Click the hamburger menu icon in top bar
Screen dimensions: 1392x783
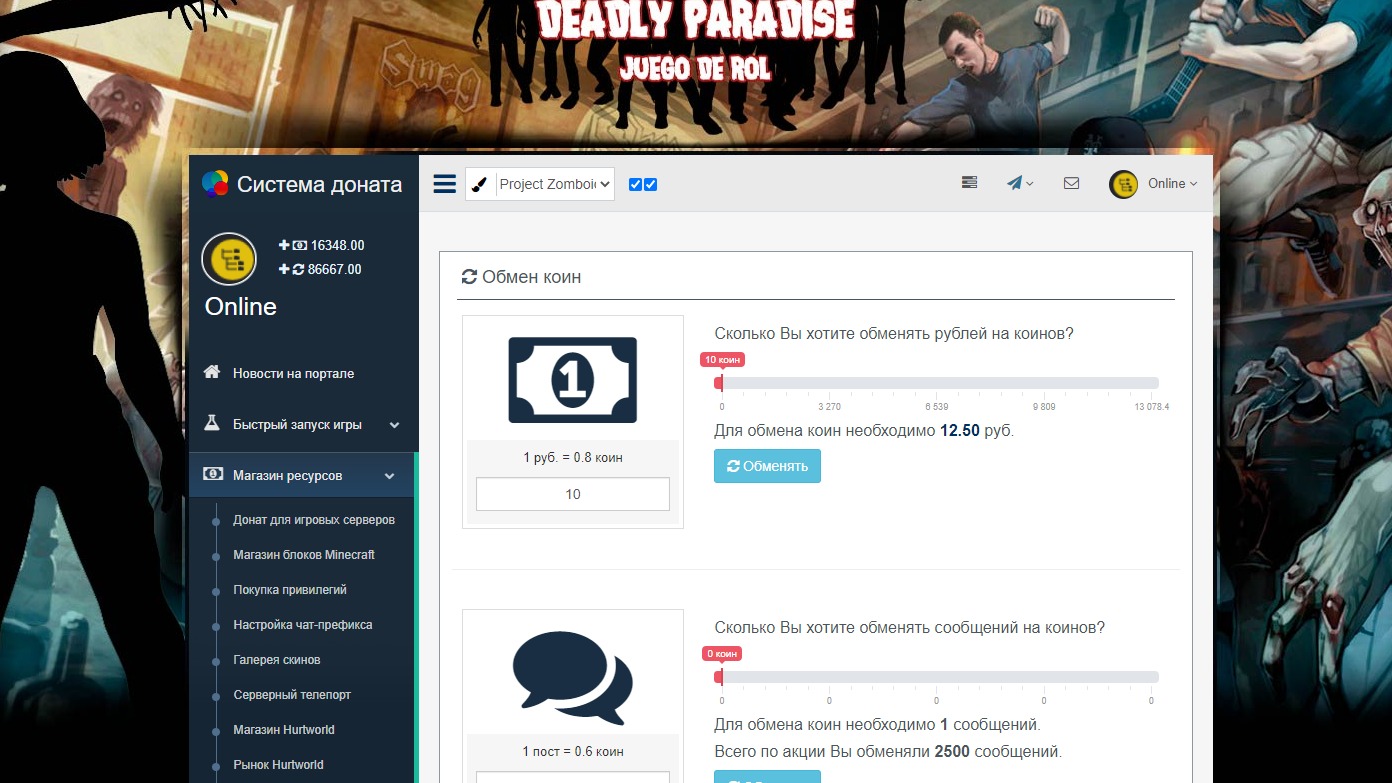[x=444, y=184]
